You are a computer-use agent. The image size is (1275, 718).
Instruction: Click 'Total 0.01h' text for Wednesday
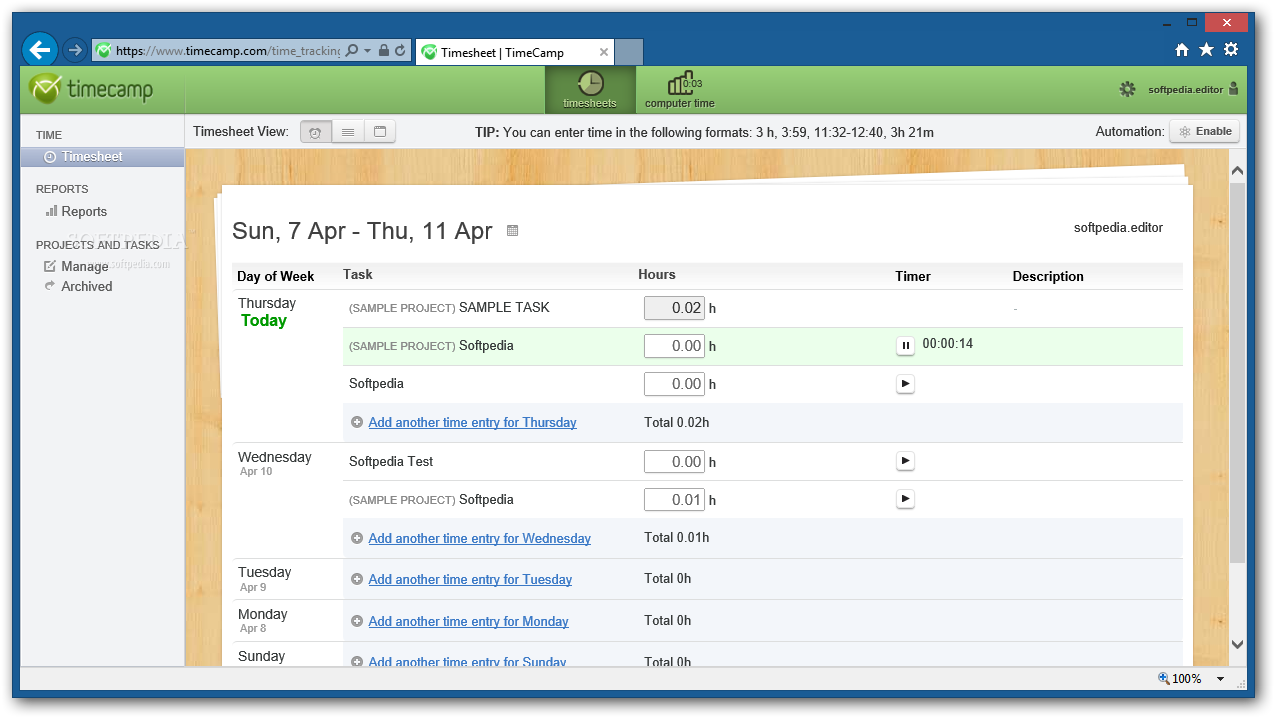[x=677, y=538]
